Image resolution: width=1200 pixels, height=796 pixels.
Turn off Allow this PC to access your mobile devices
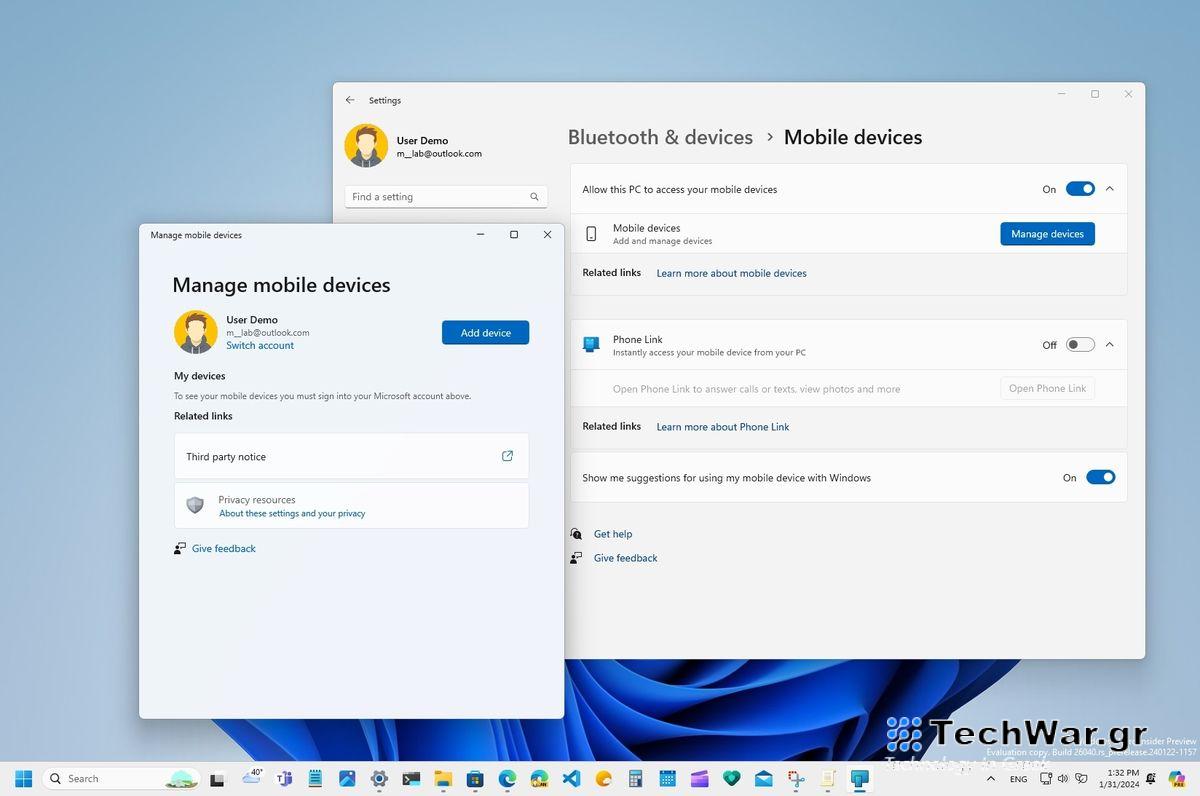click(1080, 188)
